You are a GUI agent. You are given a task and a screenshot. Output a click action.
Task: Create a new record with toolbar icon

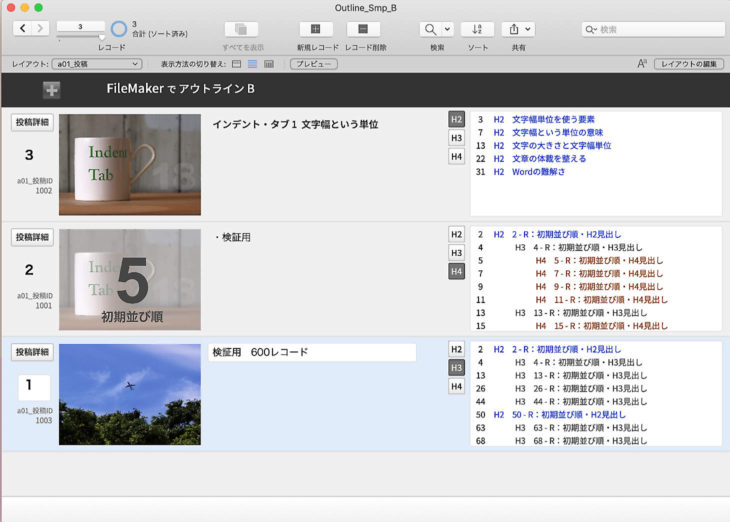coord(316,29)
